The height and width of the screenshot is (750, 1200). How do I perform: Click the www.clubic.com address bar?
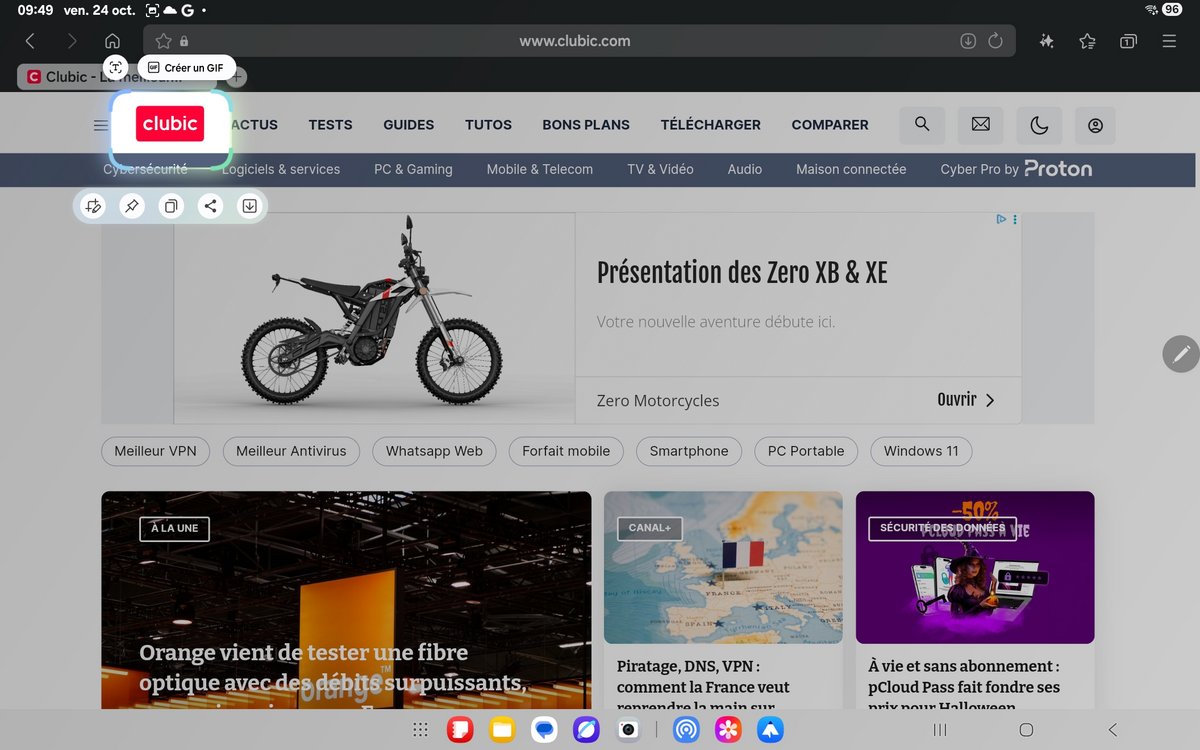point(574,41)
